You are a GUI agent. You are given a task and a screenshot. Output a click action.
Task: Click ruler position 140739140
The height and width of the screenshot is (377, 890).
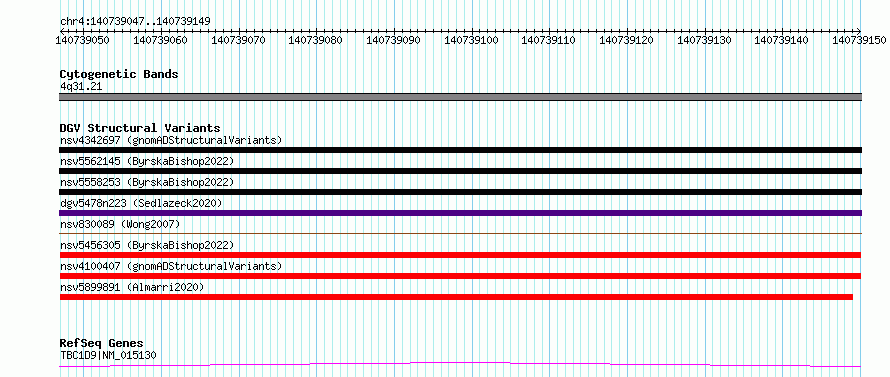point(782,40)
